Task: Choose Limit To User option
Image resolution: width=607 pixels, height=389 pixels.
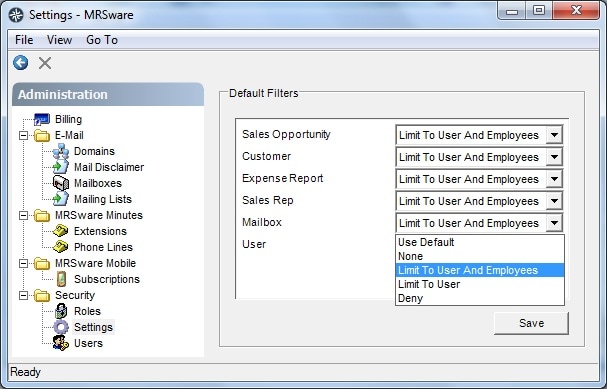Action: coord(480,284)
